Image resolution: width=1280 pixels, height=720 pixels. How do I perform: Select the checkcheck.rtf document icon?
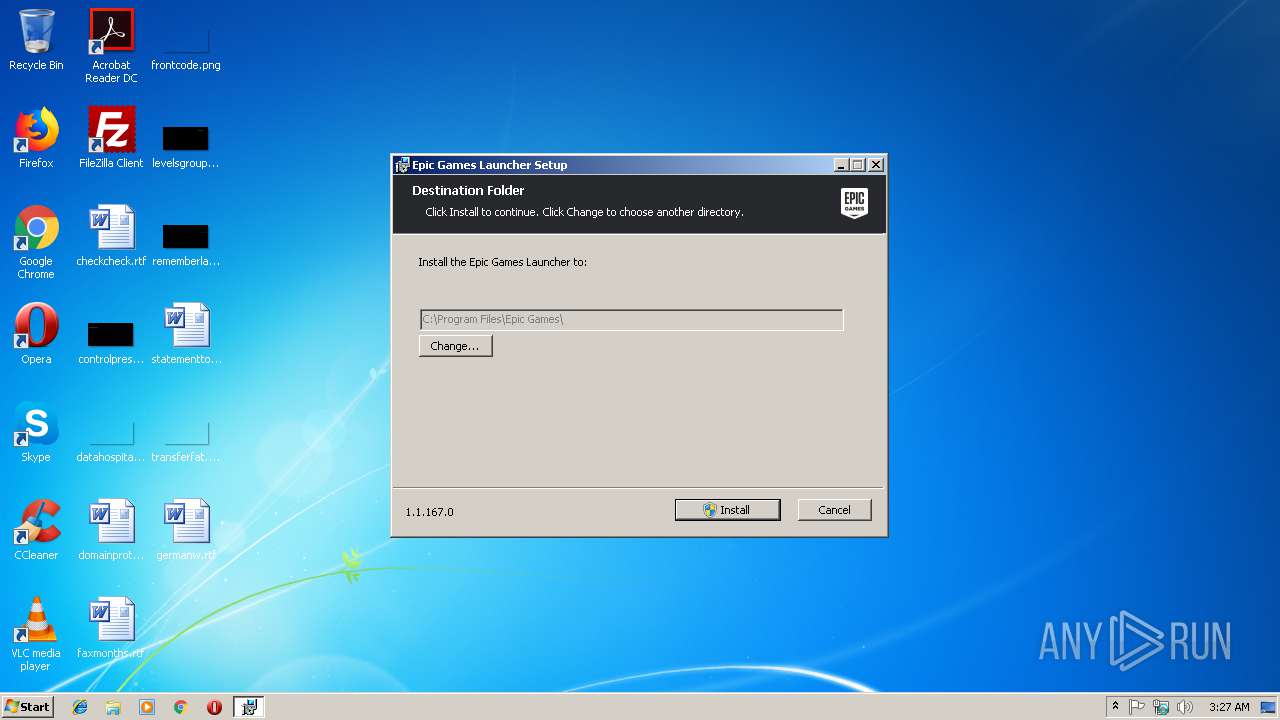click(x=111, y=236)
